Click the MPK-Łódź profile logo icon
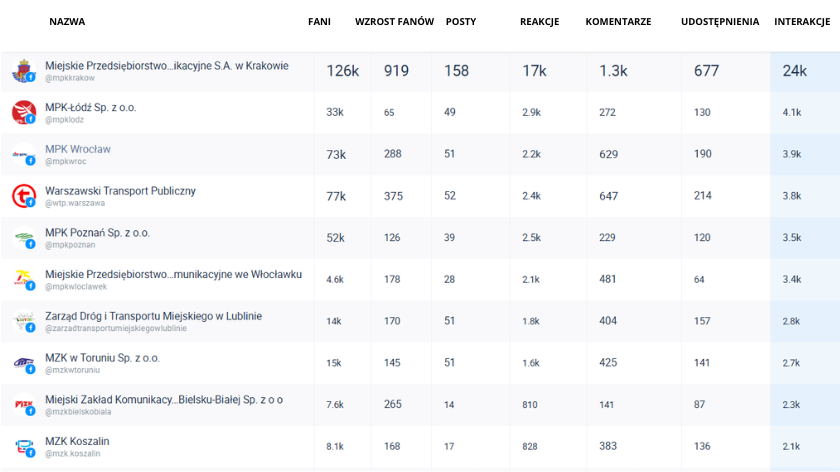 coord(23,112)
